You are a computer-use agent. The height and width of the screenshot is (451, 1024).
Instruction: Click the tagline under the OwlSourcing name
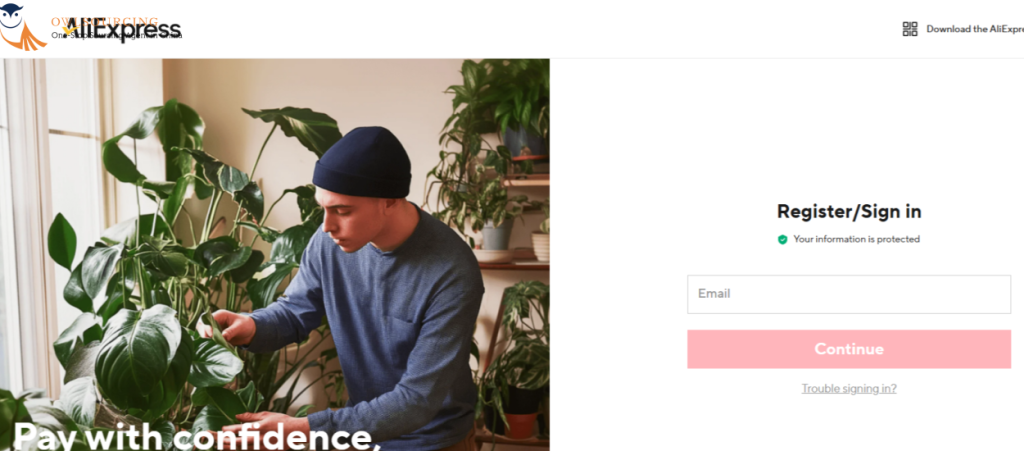[x=116, y=35]
